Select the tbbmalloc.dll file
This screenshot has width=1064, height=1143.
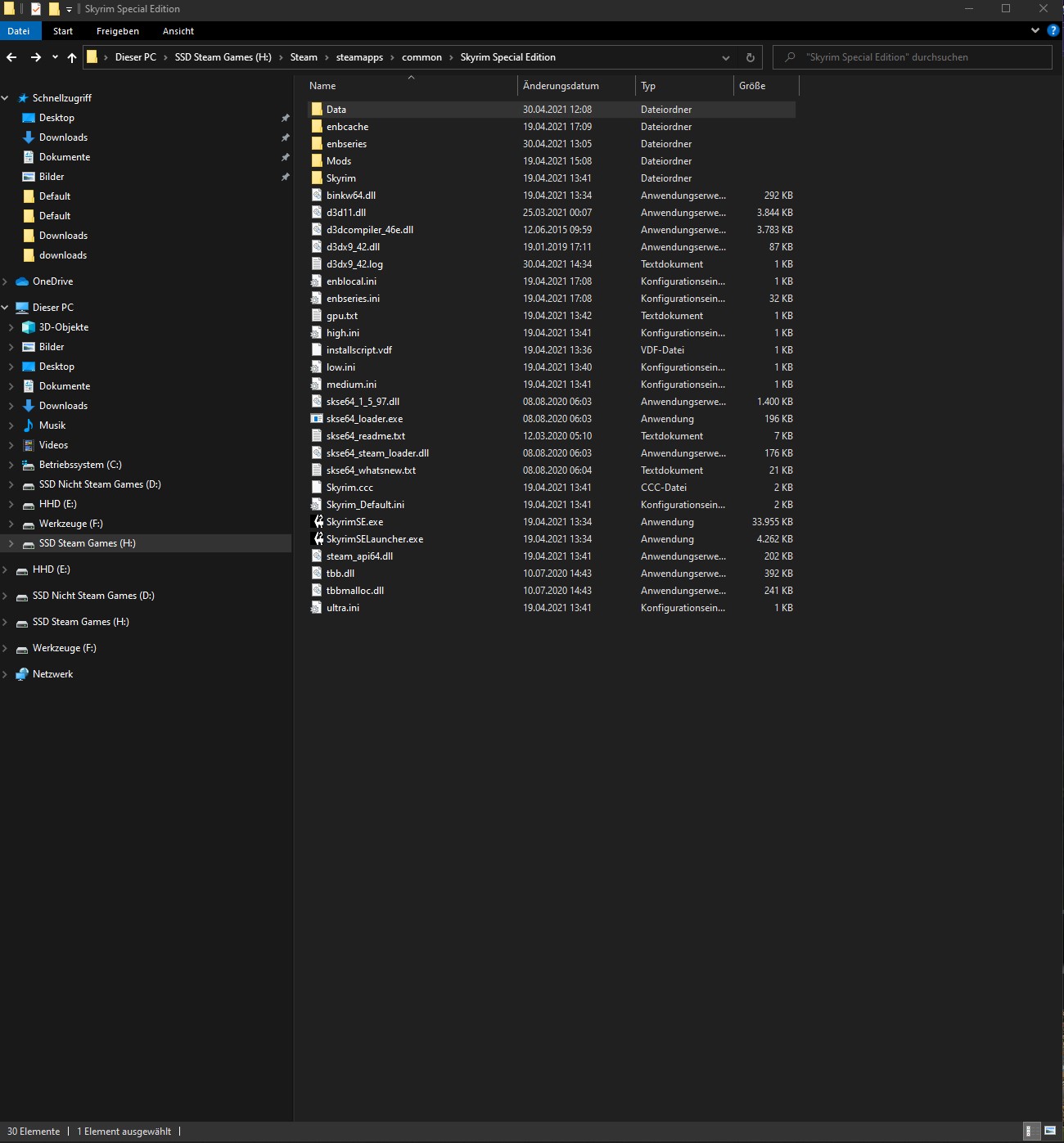pyautogui.click(x=552, y=591)
